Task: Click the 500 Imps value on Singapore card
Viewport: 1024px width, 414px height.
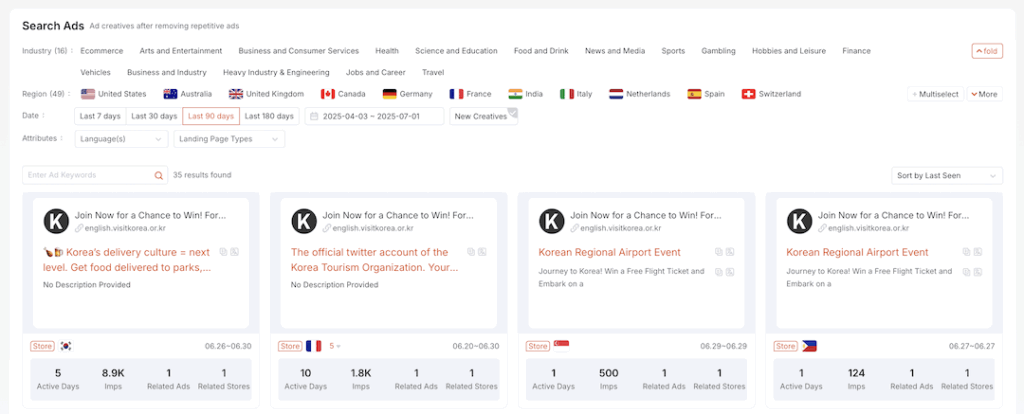Action: [x=609, y=374]
